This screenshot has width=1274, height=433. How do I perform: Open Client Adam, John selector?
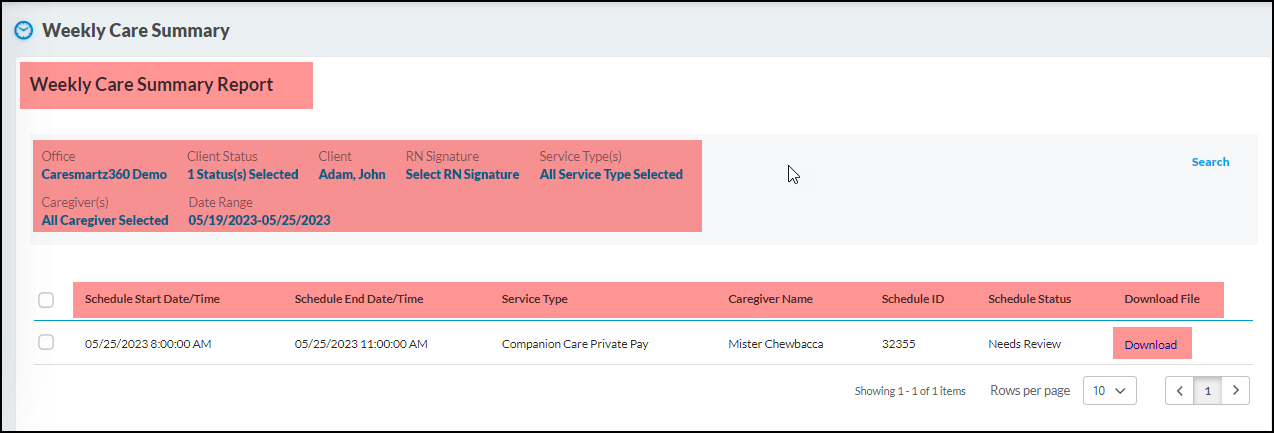352,175
